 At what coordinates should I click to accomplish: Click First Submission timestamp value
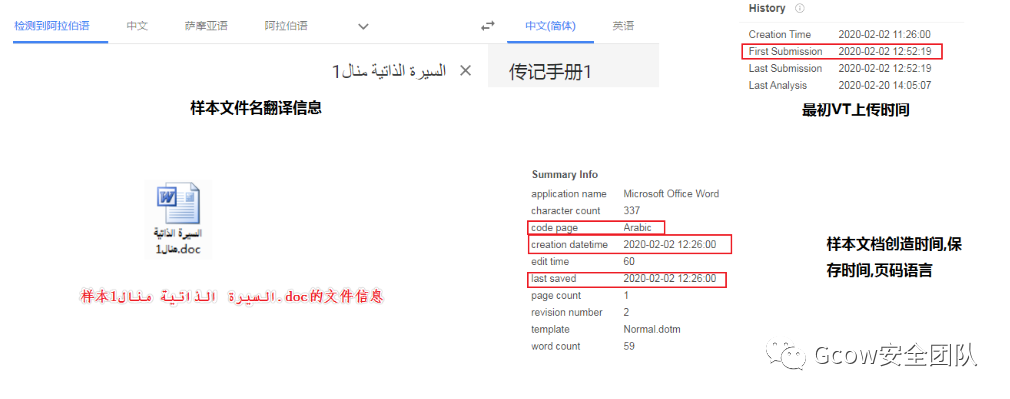pyautogui.click(x=886, y=51)
